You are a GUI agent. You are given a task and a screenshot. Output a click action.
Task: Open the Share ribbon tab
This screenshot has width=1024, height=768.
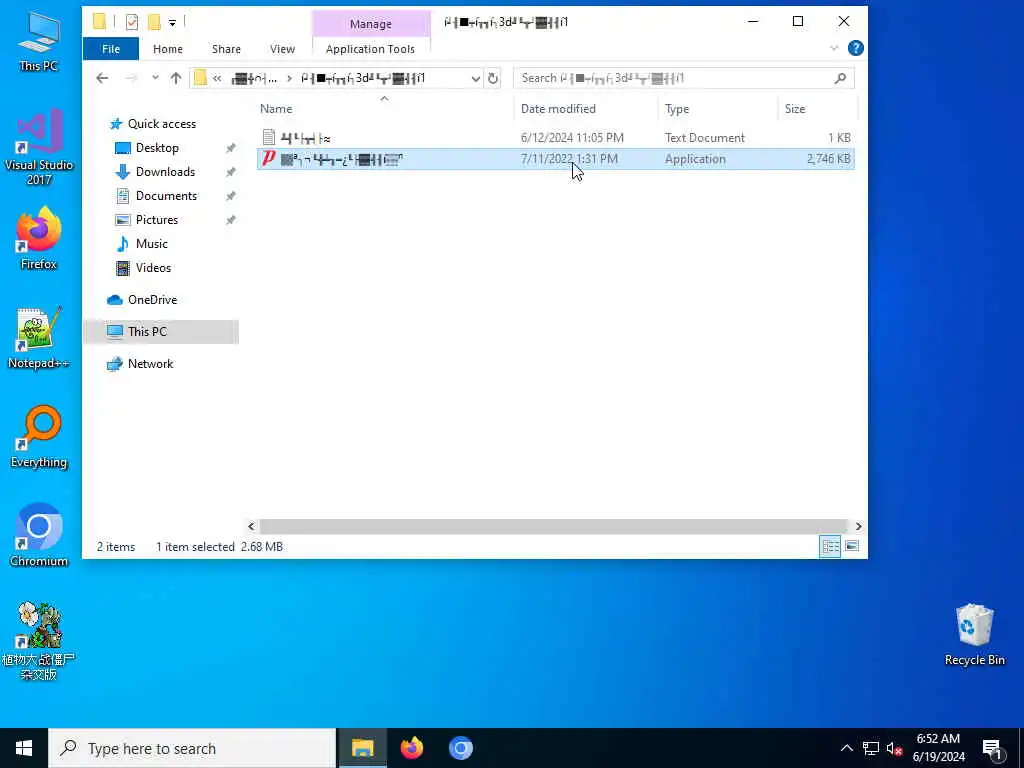coord(226,49)
